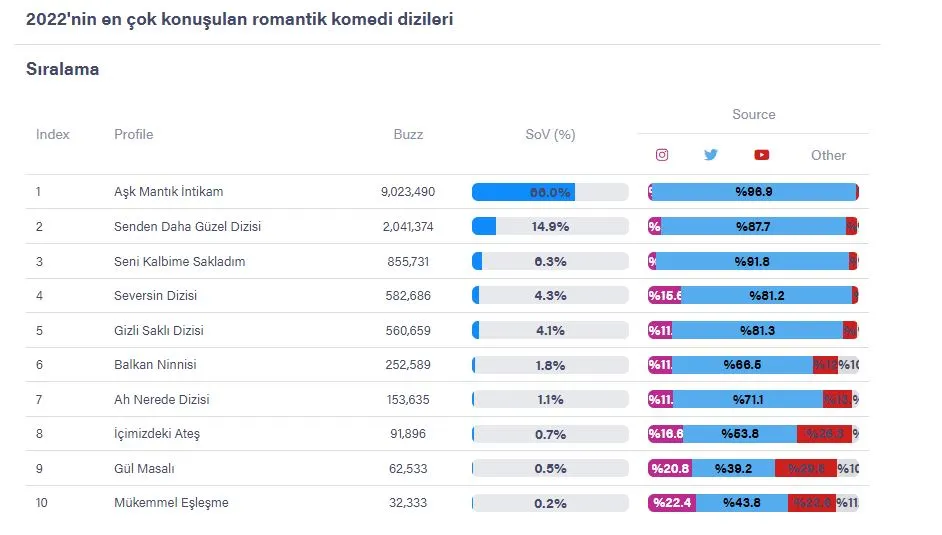Sort by the Buzz column header

pyautogui.click(x=408, y=135)
